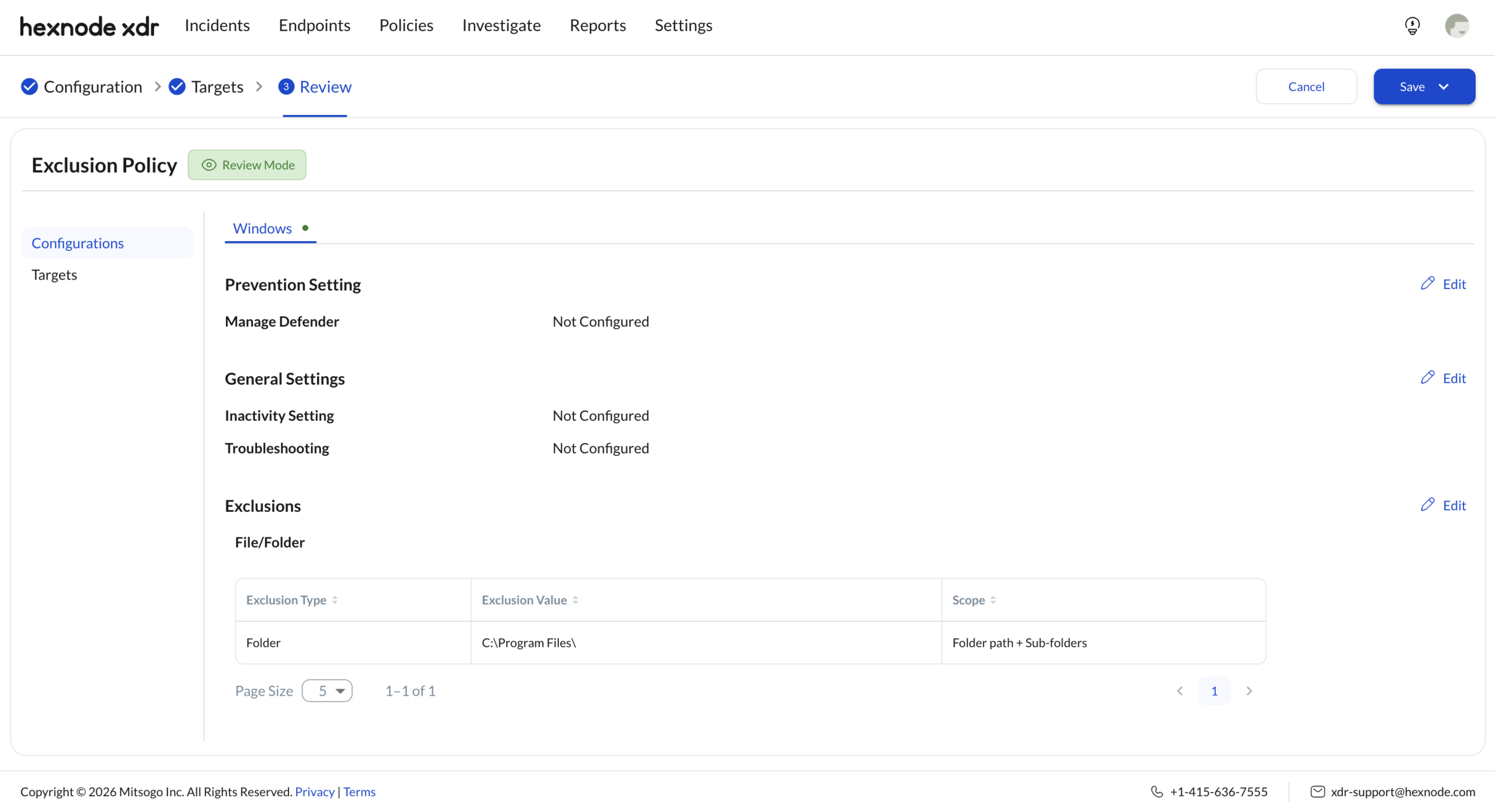Click the hexnode xdr logo

point(89,26)
